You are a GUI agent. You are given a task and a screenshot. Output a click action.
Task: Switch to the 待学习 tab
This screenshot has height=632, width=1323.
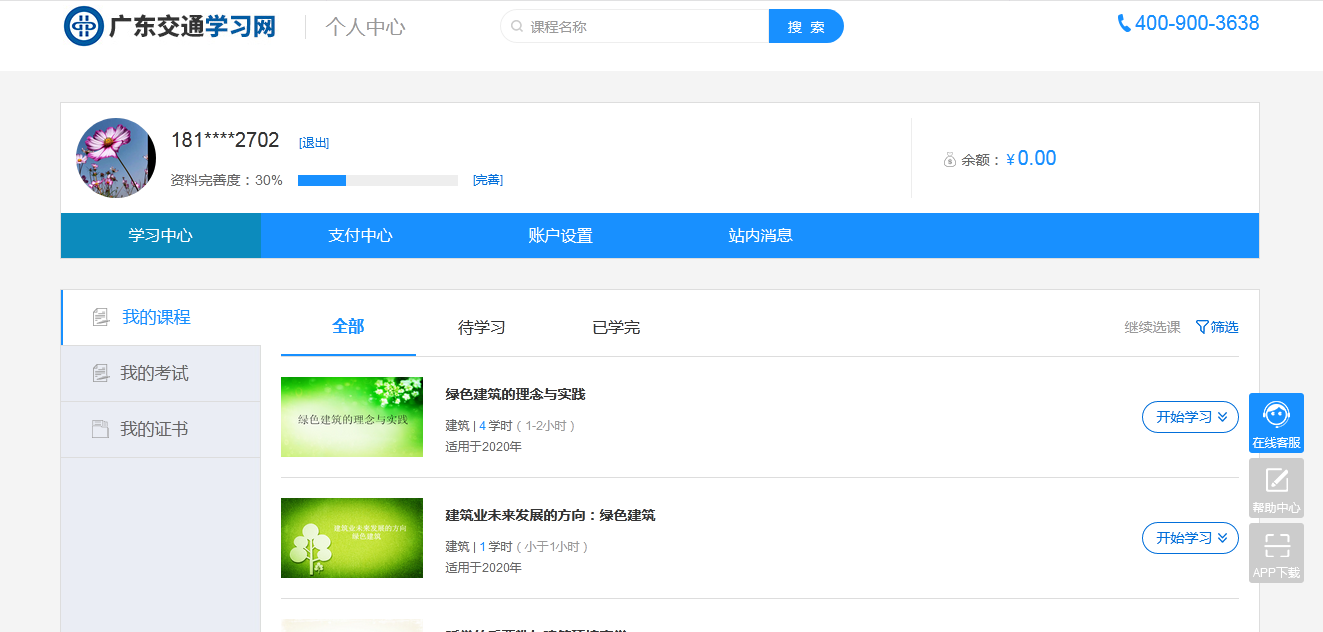click(x=481, y=328)
